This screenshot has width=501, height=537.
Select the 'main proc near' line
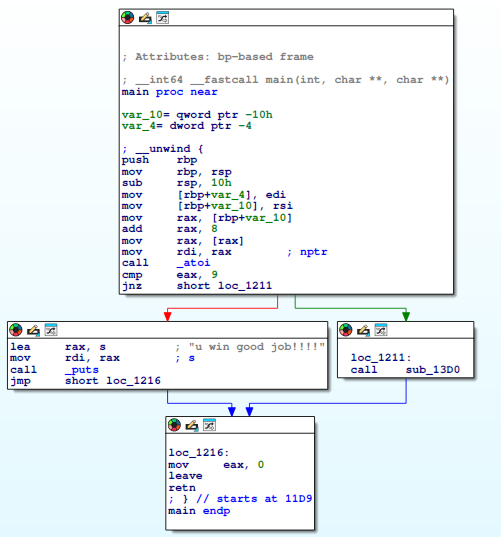[x=170, y=92]
